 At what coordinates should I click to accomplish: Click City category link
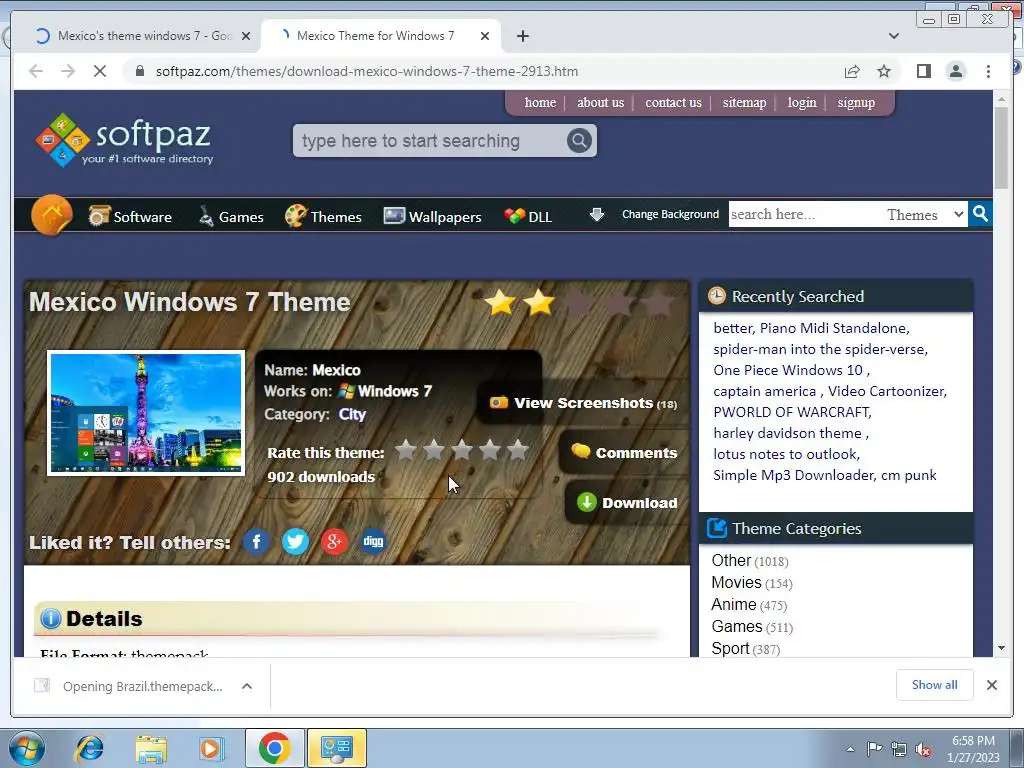[x=352, y=414]
